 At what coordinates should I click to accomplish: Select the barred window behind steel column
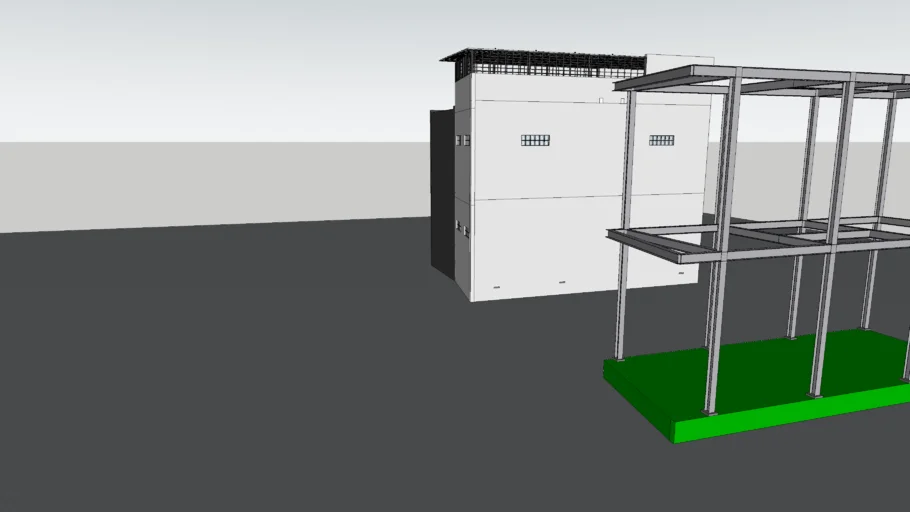(x=661, y=140)
